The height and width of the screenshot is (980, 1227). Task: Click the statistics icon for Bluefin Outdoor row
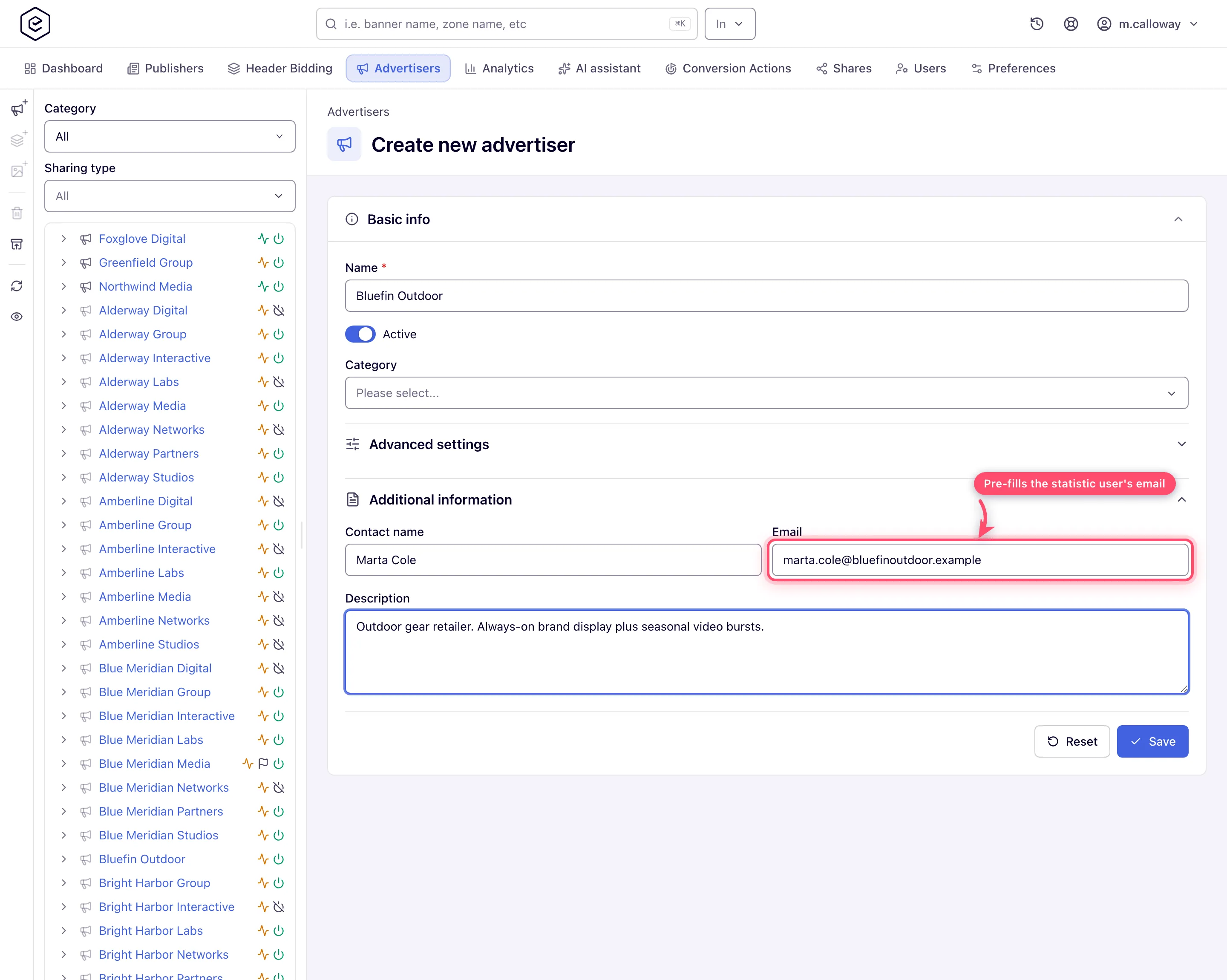coord(263,859)
